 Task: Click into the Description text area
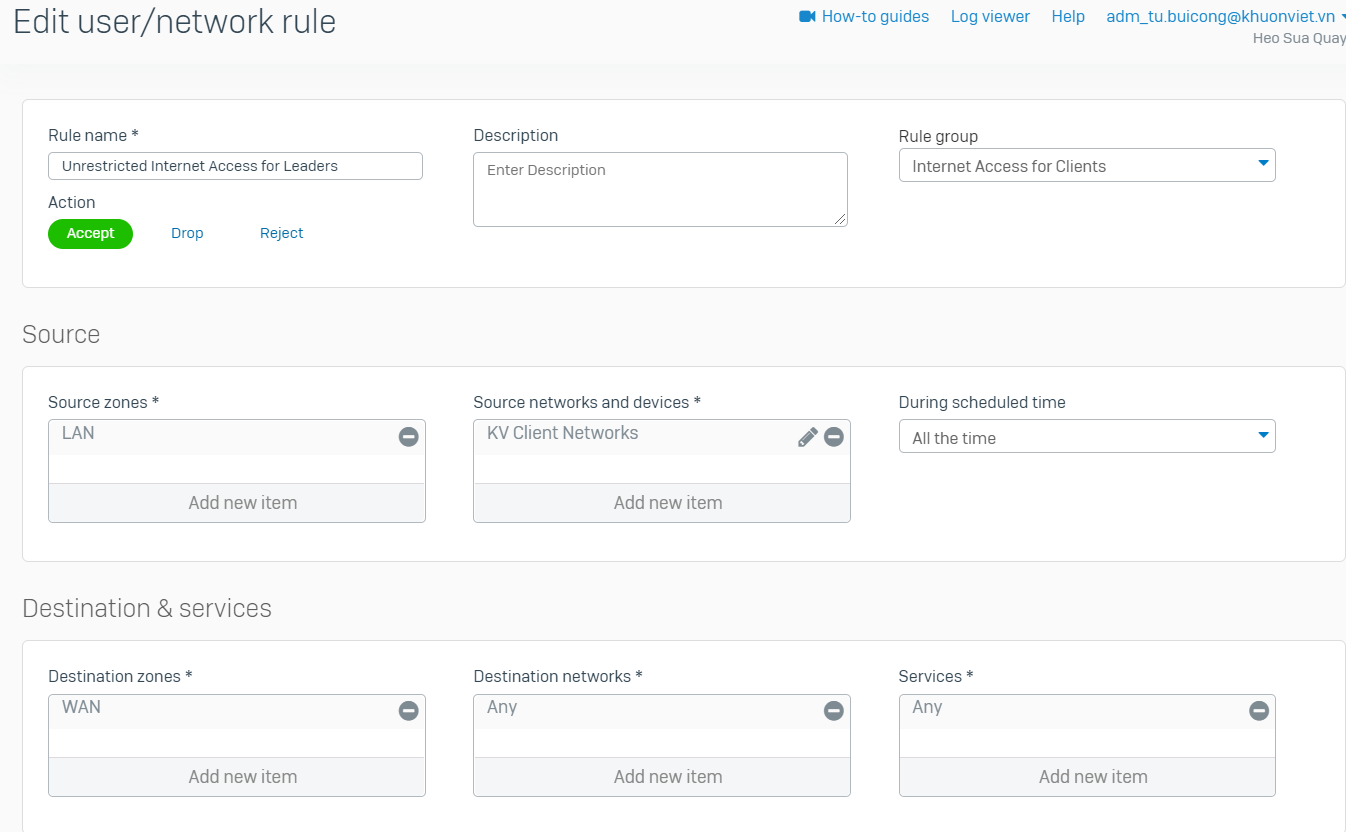(x=660, y=189)
